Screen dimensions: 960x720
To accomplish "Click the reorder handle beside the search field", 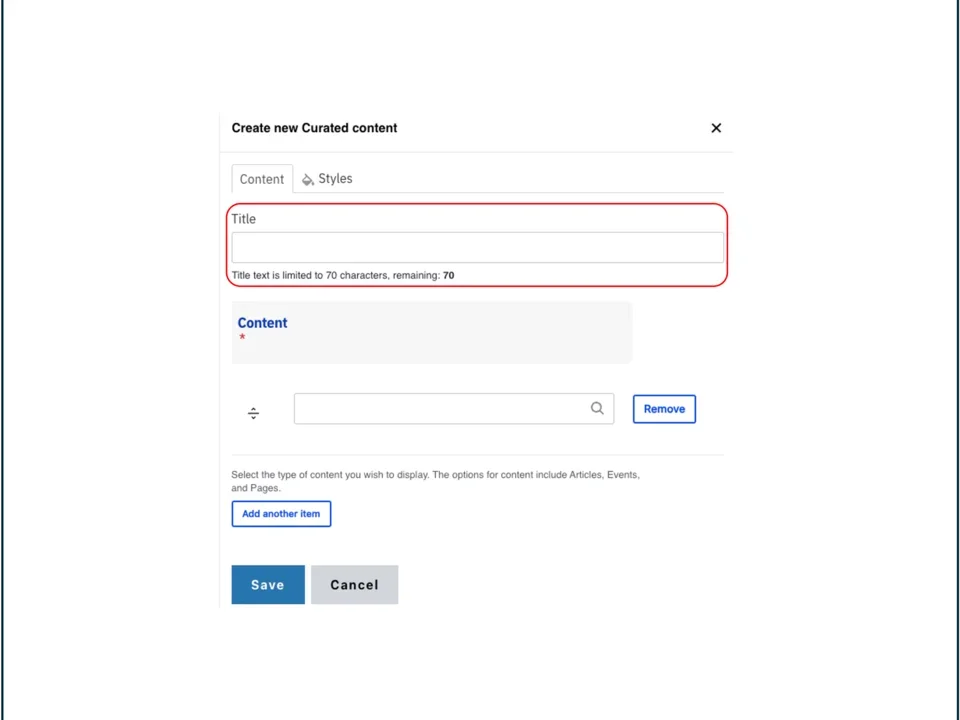I will click(253, 412).
